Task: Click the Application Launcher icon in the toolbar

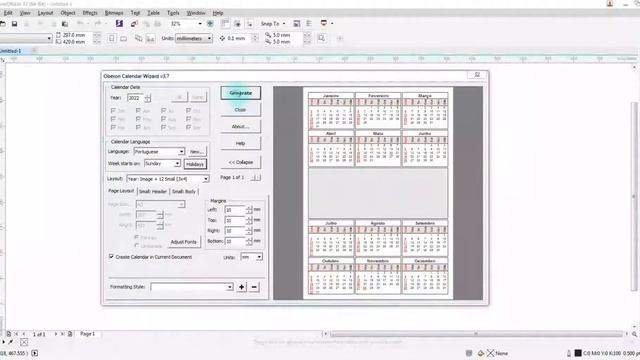Action: [x=324, y=23]
